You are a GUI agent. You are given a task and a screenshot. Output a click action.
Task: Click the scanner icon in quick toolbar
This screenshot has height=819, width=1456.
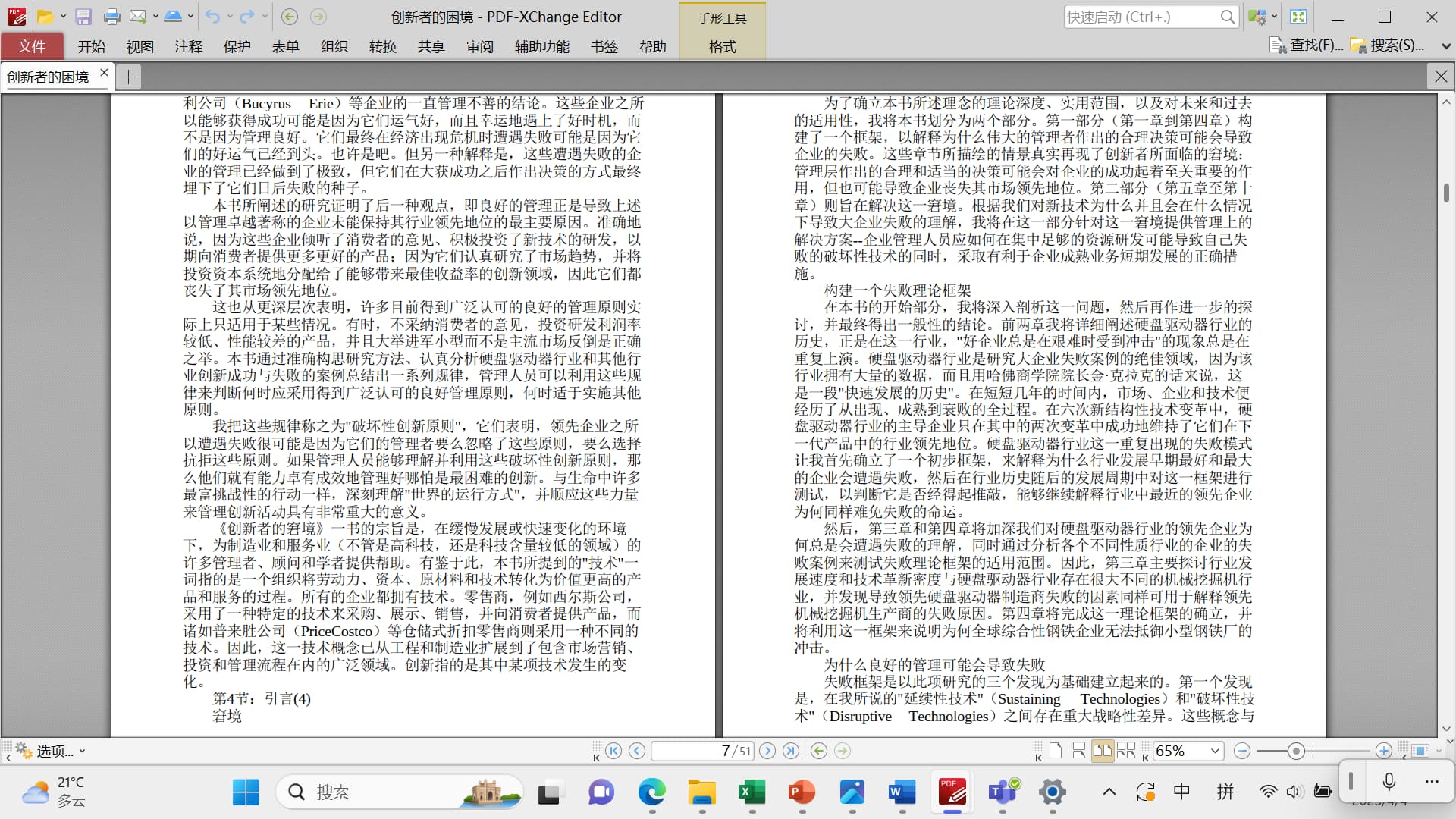pos(172,17)
